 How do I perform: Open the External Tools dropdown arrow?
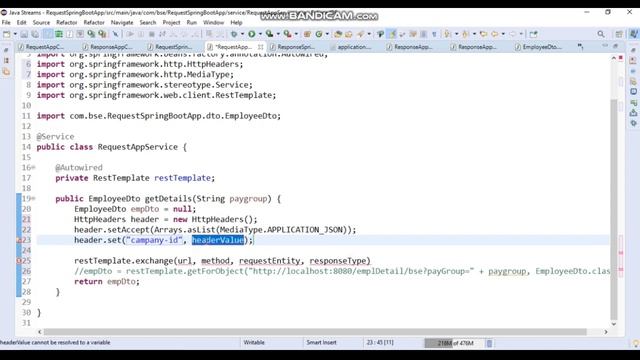296,34
